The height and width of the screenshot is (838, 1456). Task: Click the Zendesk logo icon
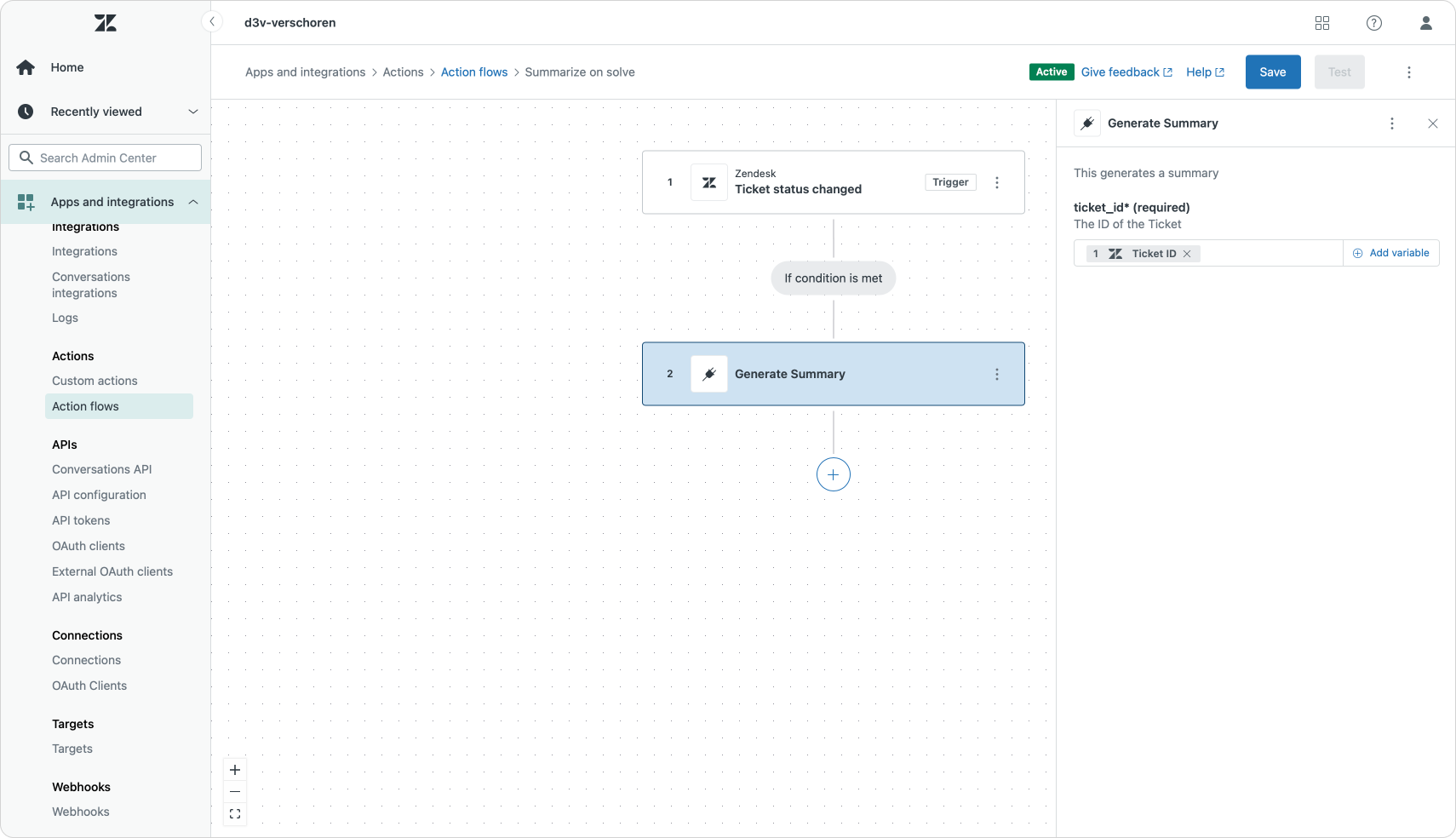[106, 23]
